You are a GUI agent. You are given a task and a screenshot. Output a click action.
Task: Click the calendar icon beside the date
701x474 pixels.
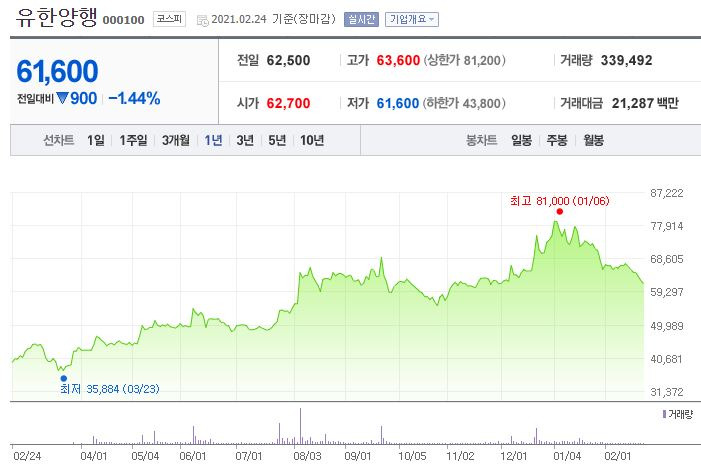pos(203,20)
